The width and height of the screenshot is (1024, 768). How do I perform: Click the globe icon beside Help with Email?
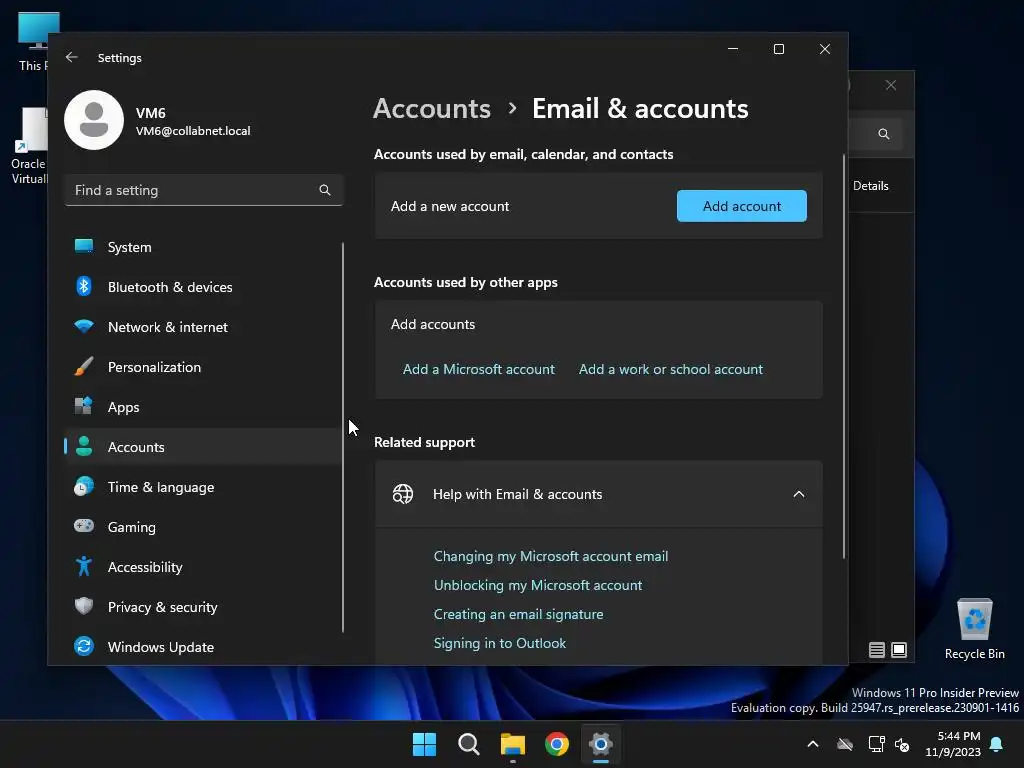point(403,494)
